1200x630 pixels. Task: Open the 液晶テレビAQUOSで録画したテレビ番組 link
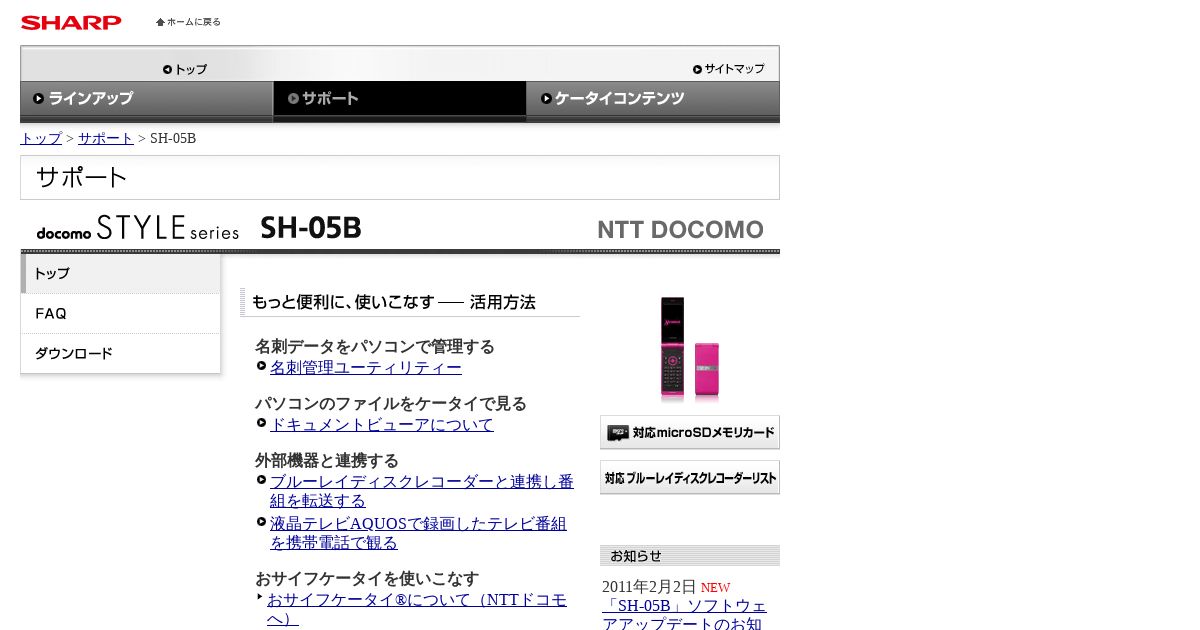coord(418,533)
